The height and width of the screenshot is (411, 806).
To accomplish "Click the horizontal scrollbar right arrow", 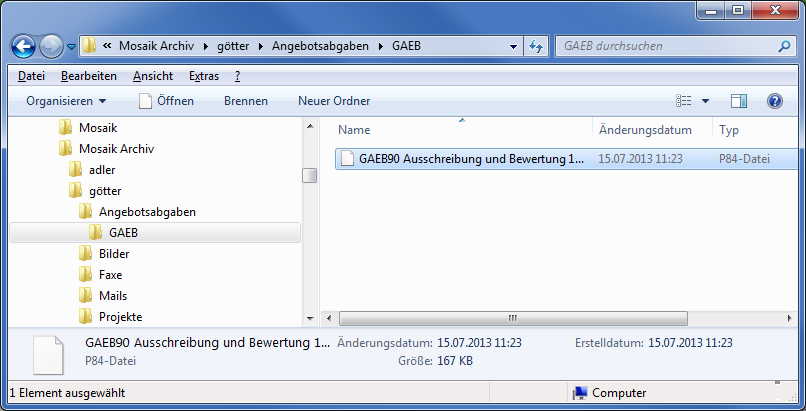I will click(790, 319).
